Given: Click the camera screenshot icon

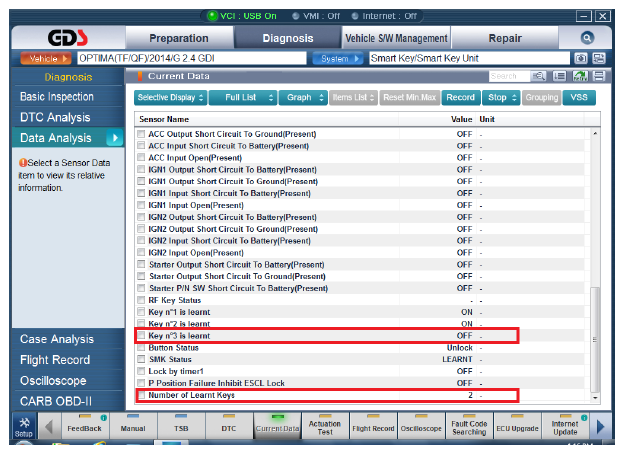Looking at the screenshot, I should [581, 58].
